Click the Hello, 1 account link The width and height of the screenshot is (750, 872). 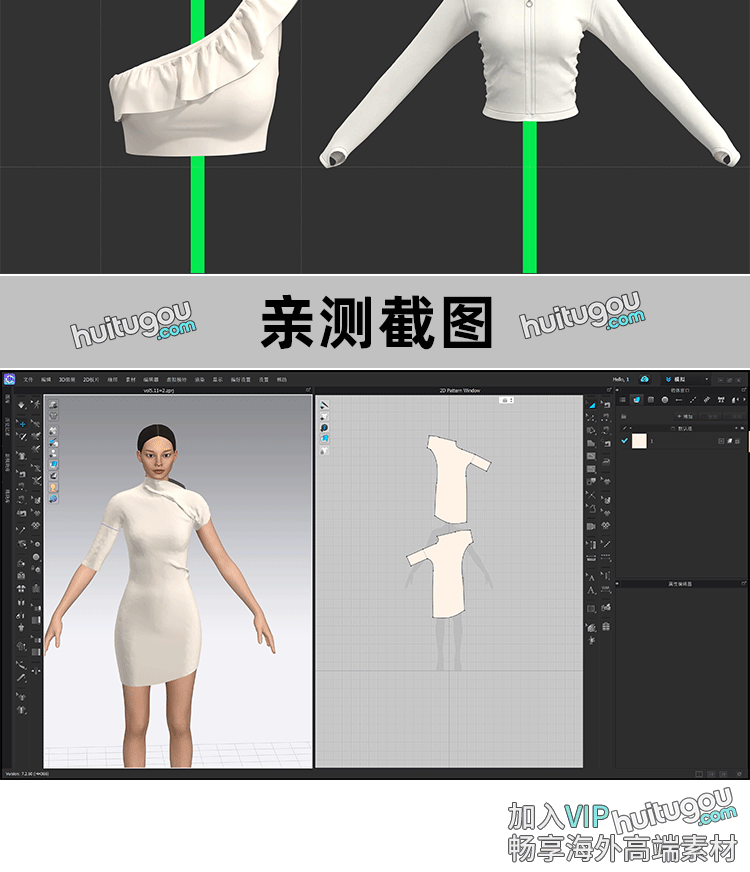(621, 379)
